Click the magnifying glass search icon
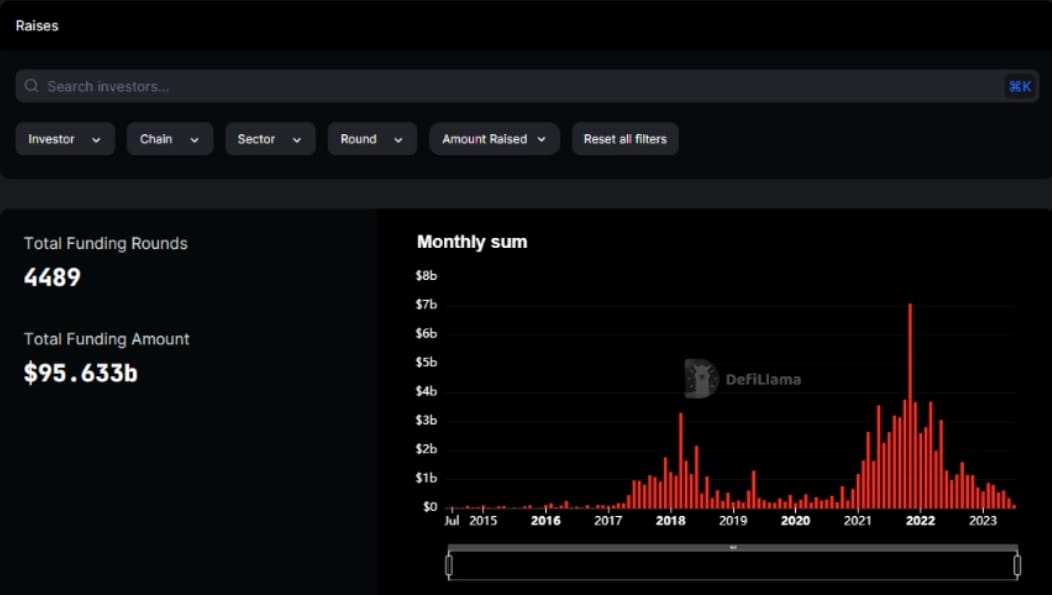Viewport: 1052px width, 595px height. 31,86
